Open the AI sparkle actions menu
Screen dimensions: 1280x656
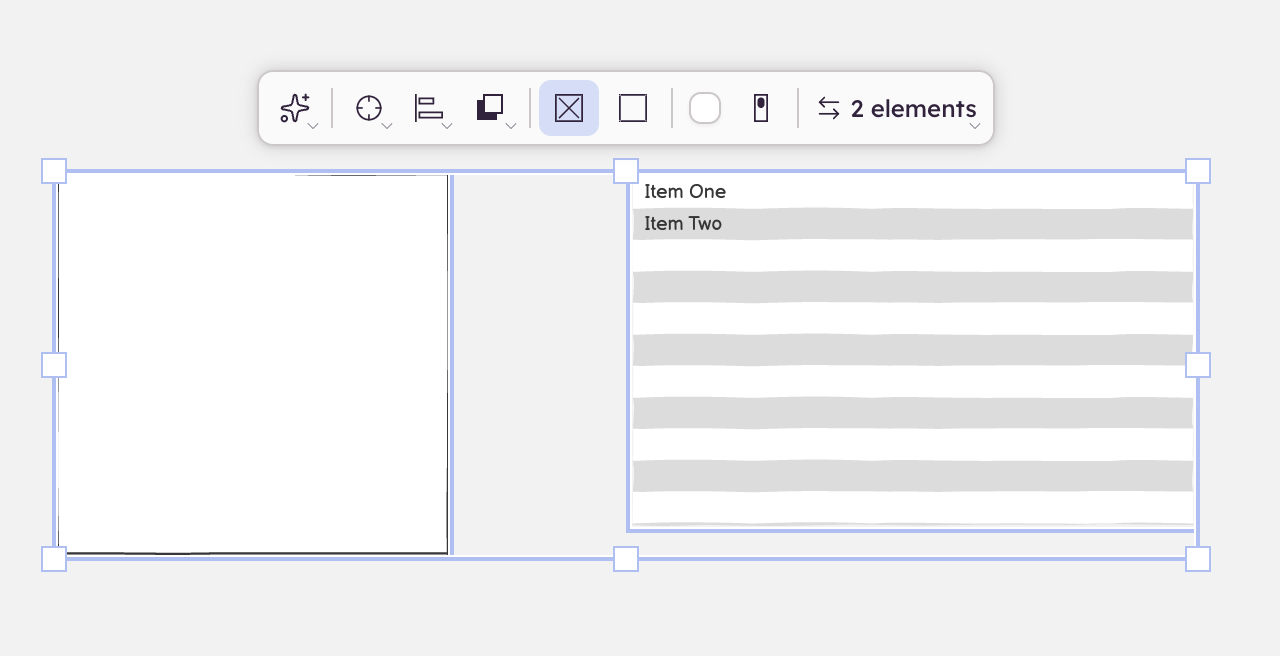[296, 108]
